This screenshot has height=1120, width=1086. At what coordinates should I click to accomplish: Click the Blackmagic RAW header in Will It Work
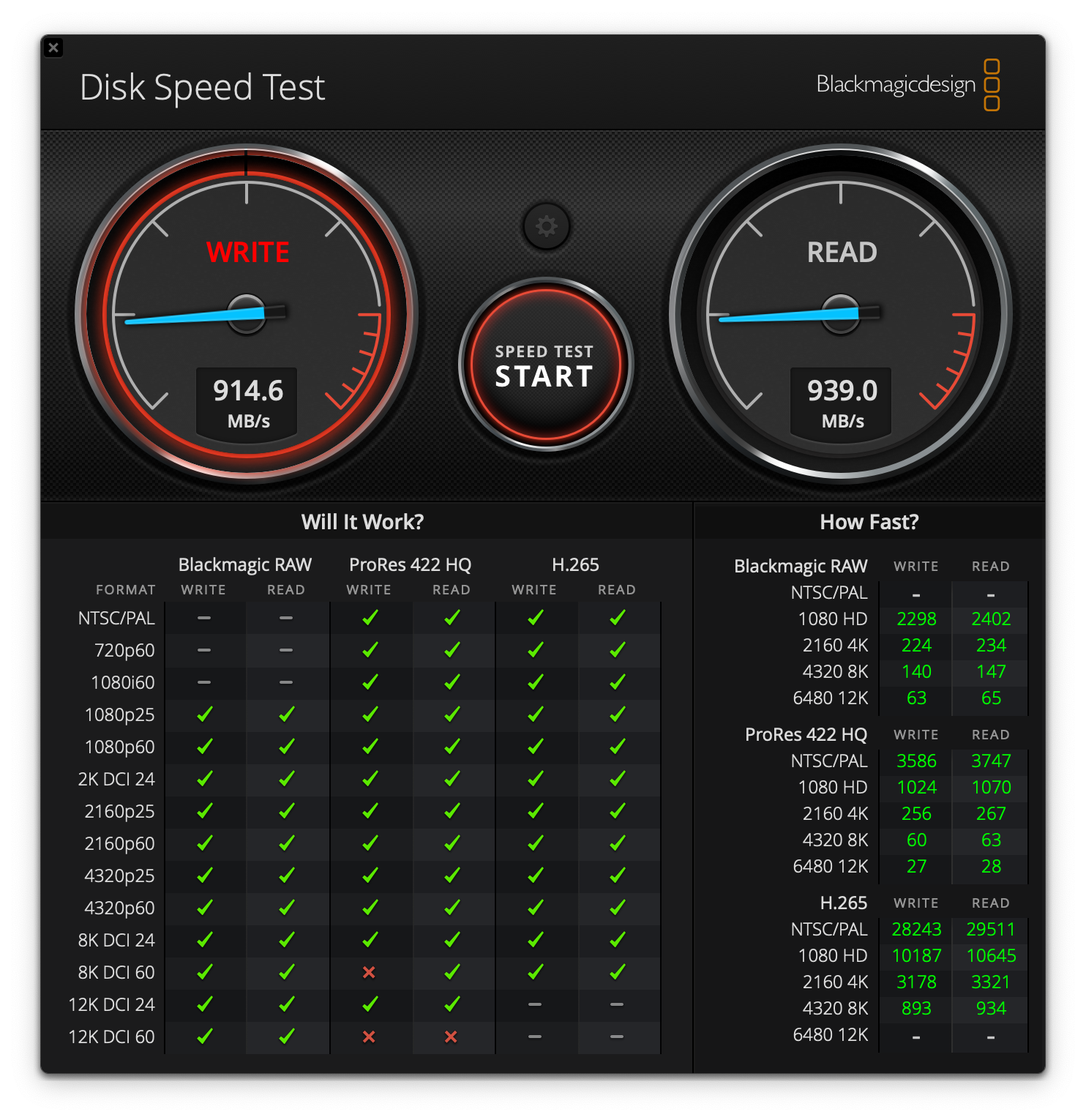click(245, 565)
